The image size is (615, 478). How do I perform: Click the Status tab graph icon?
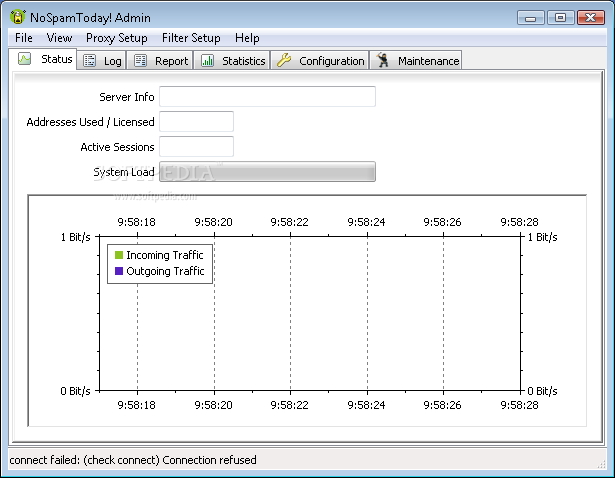pyautogui.click(x=24, y=59)
